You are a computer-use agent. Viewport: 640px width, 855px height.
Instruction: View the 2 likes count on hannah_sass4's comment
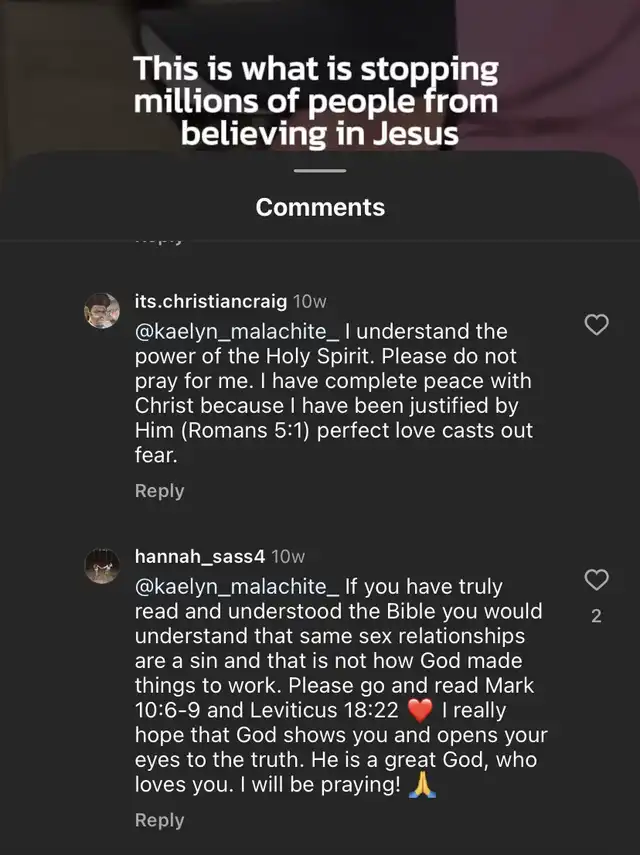pyautogui.click(x=596, y=616)
